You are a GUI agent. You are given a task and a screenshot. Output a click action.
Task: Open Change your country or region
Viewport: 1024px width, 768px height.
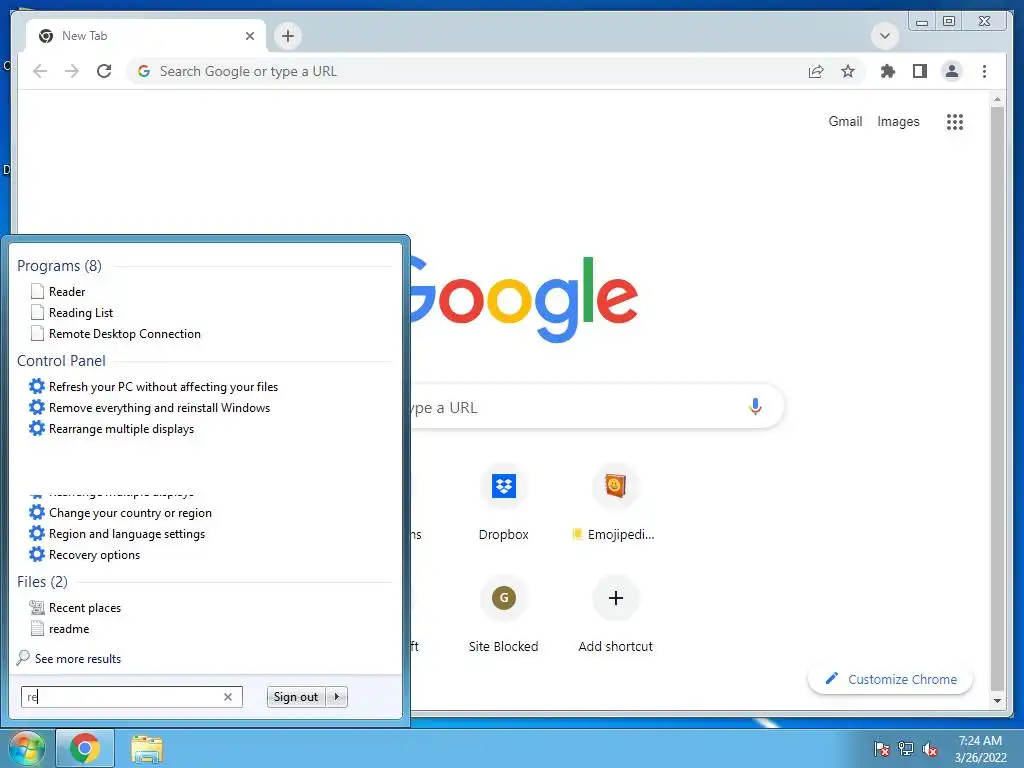[130, 513]
